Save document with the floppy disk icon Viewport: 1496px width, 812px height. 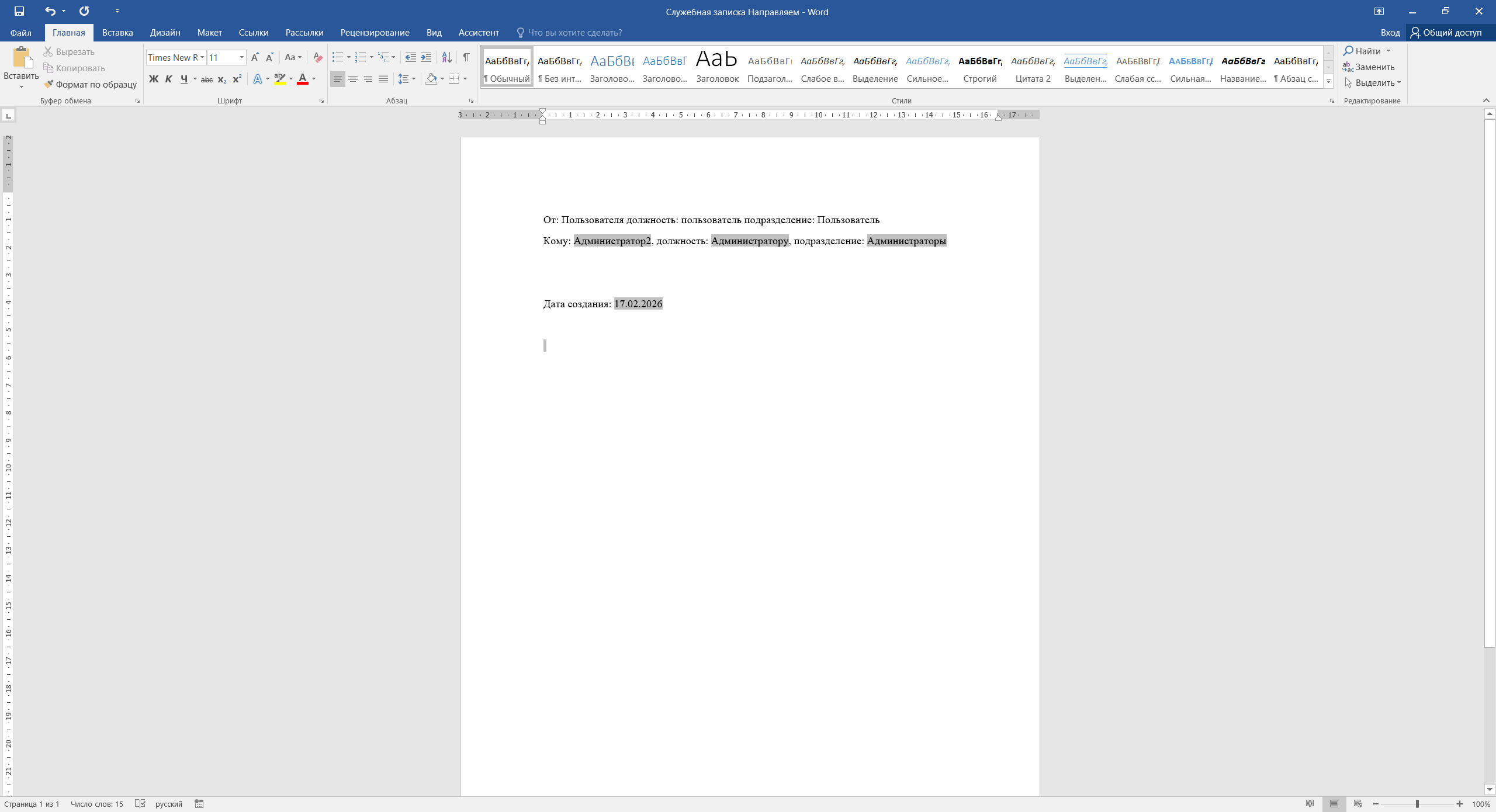(19, 11)
